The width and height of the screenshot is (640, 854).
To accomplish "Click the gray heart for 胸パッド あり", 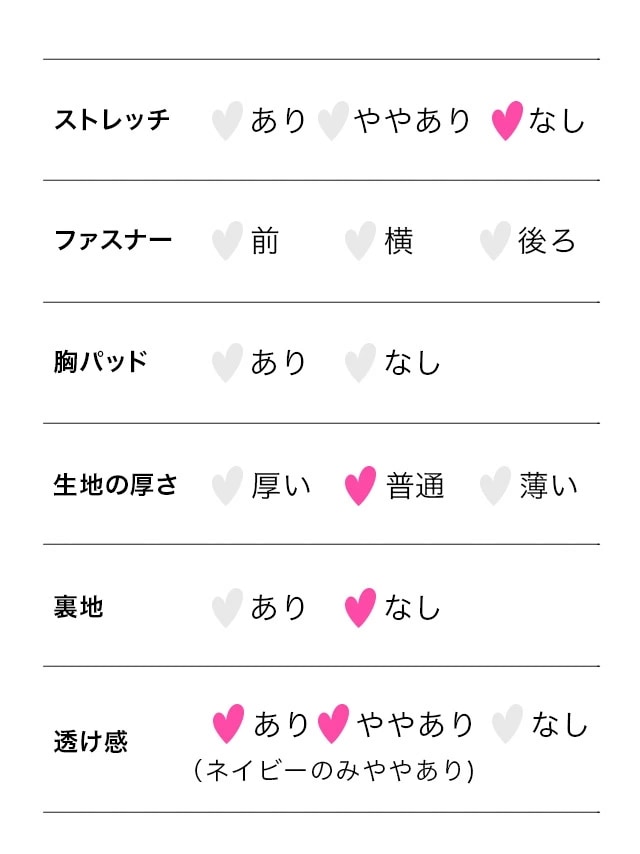I will click(227, 363).
